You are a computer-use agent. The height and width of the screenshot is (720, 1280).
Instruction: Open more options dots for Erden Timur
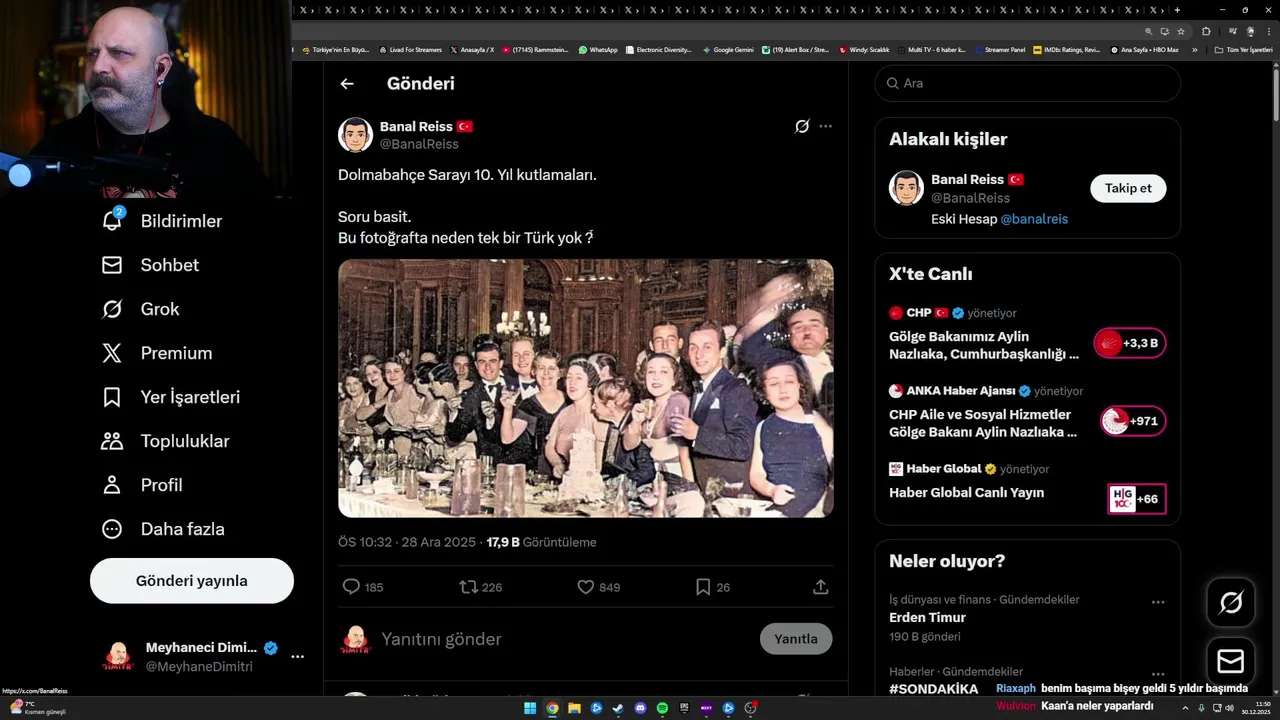point(1158,602)
